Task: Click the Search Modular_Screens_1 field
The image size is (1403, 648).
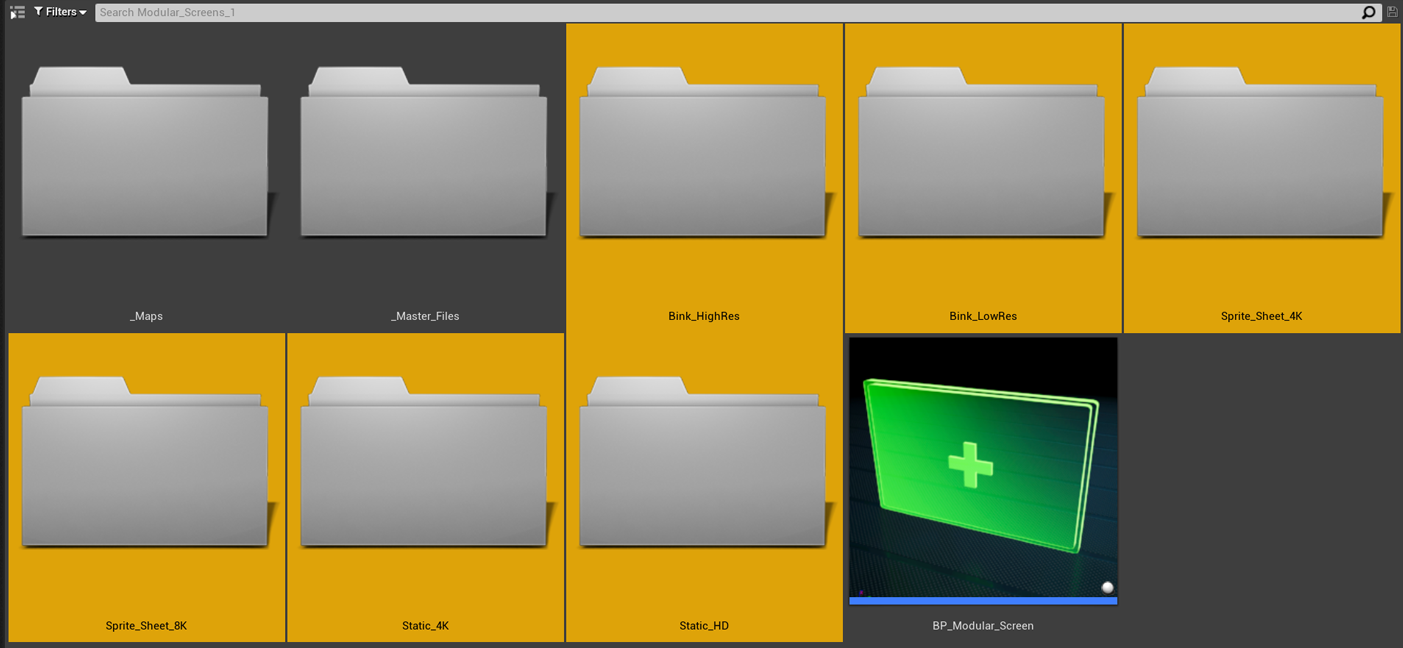Action: click(x=700, y=12)
